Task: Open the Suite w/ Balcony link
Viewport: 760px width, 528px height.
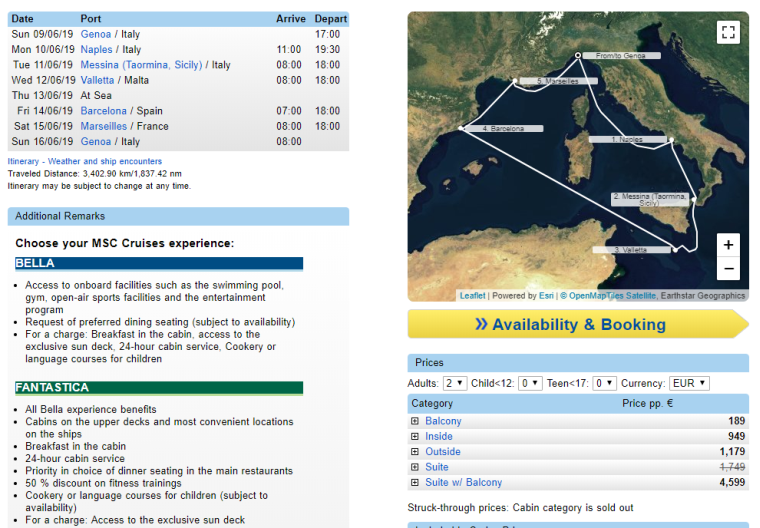Action: point(463,482)
